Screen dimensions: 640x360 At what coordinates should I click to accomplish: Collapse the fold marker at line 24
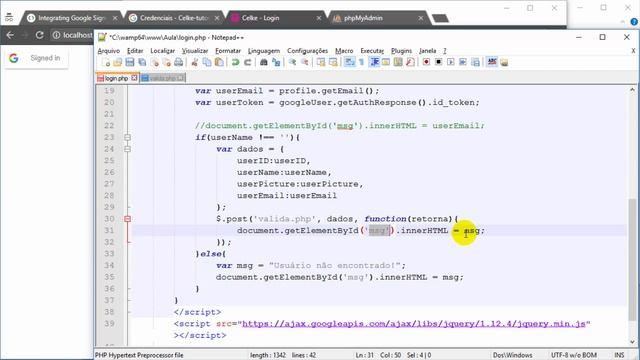[x=127, y=149]
